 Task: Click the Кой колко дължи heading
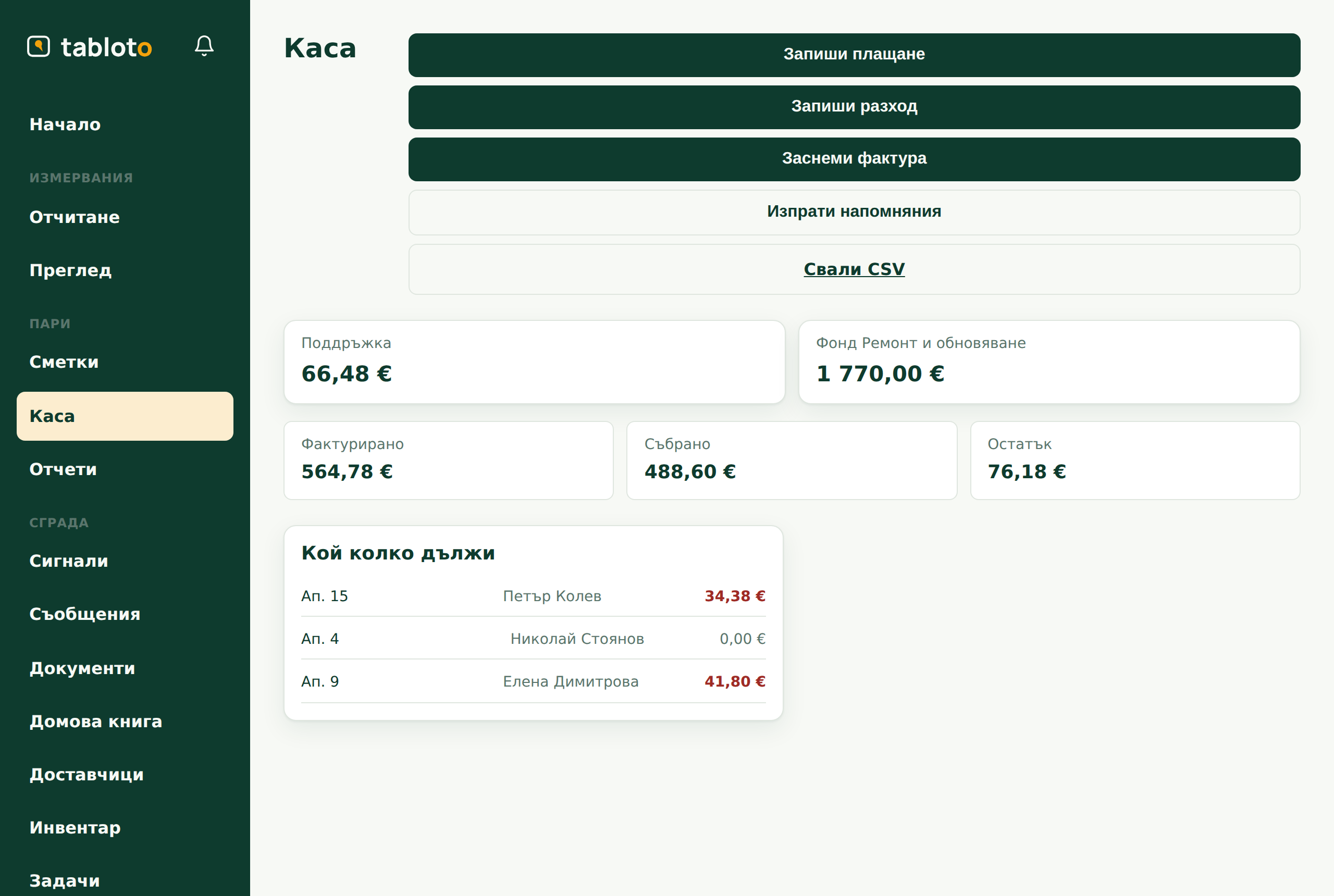click(x=398, y=553)
